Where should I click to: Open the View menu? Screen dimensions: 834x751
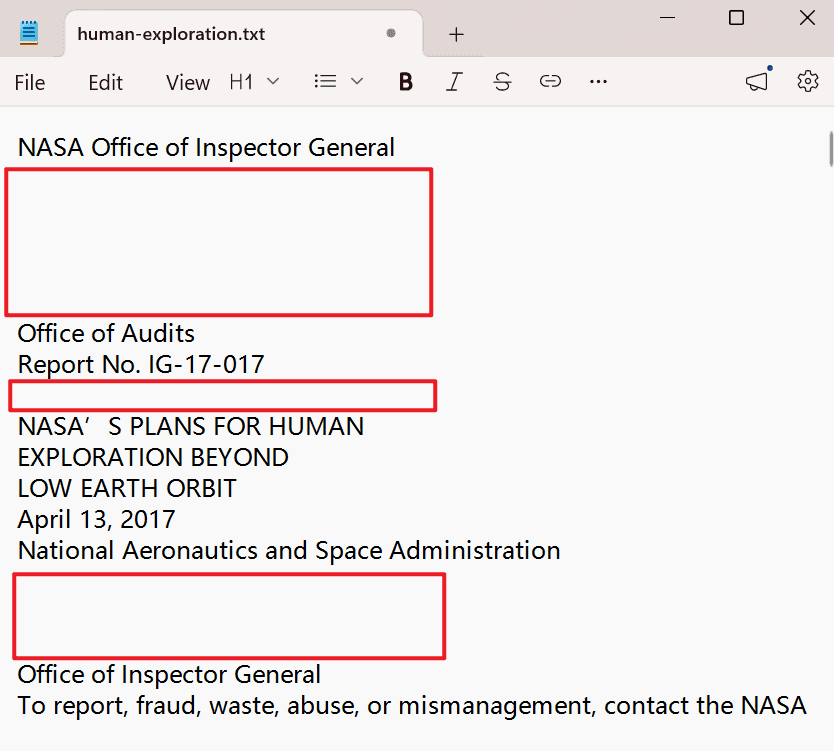(188, 82)
